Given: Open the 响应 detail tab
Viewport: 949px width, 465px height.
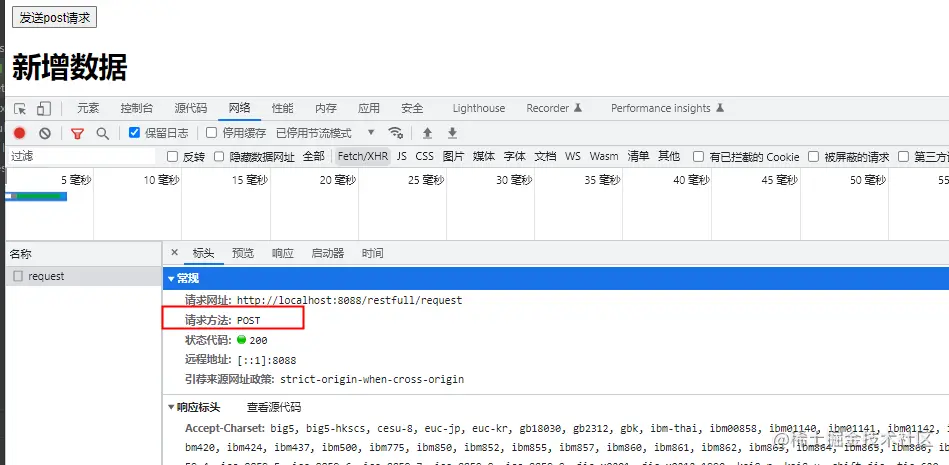Looking at the screenshot, I should tap(283, 253).
